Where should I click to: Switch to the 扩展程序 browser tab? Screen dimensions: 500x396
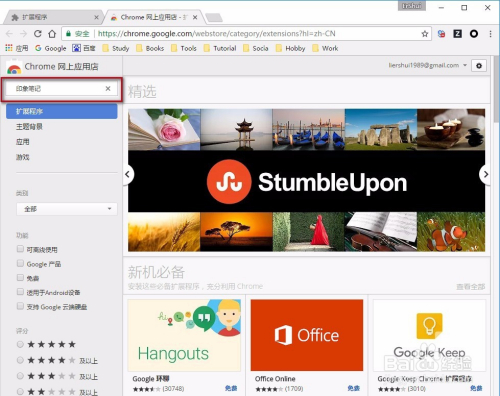[53, 17]
